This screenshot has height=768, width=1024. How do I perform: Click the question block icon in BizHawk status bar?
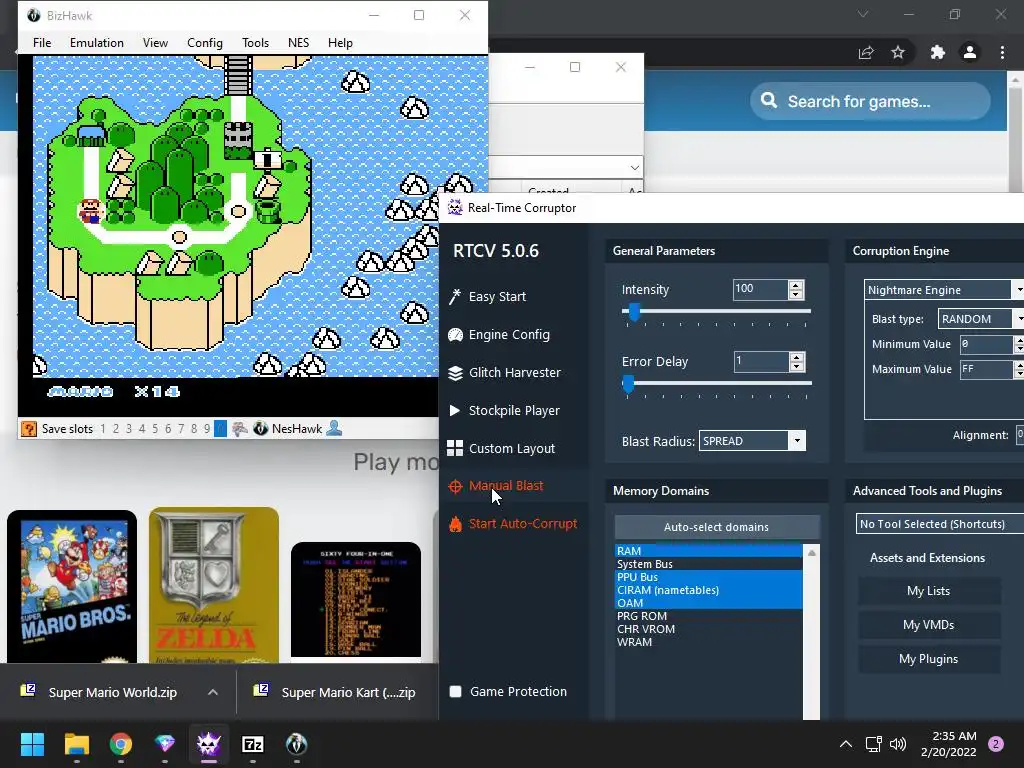pos(29,429)
